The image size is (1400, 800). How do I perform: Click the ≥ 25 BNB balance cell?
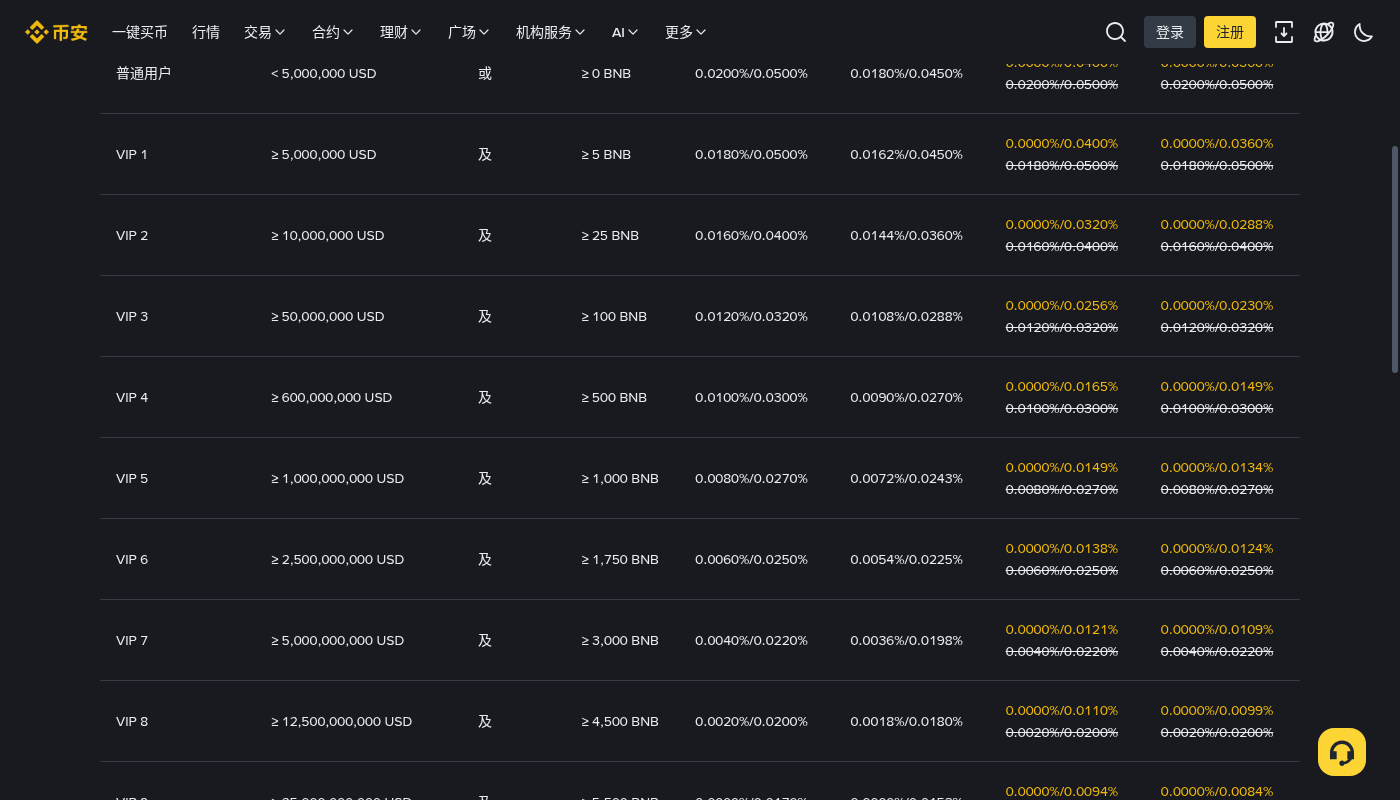tap(610, 235)
